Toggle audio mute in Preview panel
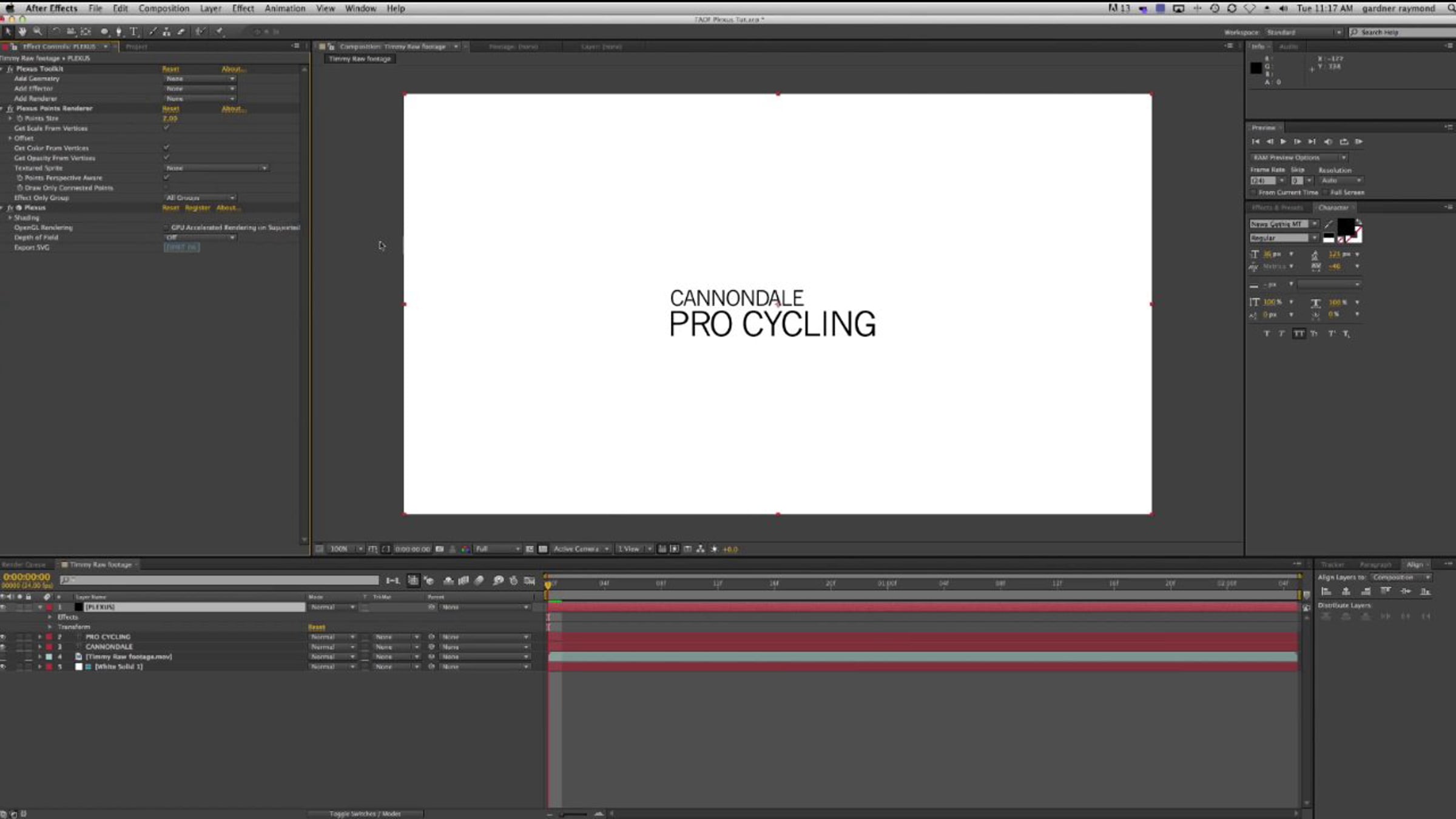 (x=1328, y=142)
